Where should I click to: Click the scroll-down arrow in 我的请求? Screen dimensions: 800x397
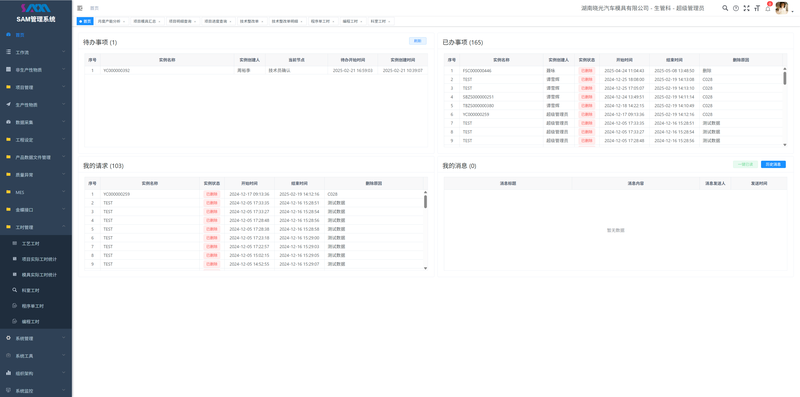pos(426,267)
